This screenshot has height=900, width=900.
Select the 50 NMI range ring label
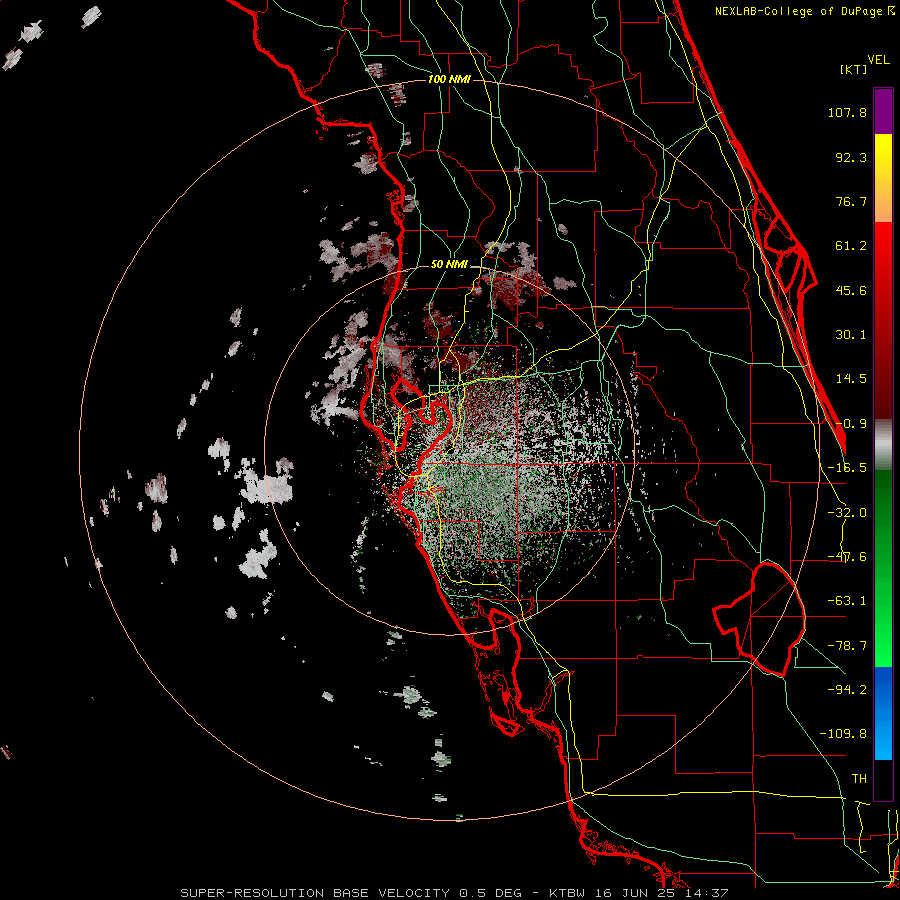click(x=449, y=264)
